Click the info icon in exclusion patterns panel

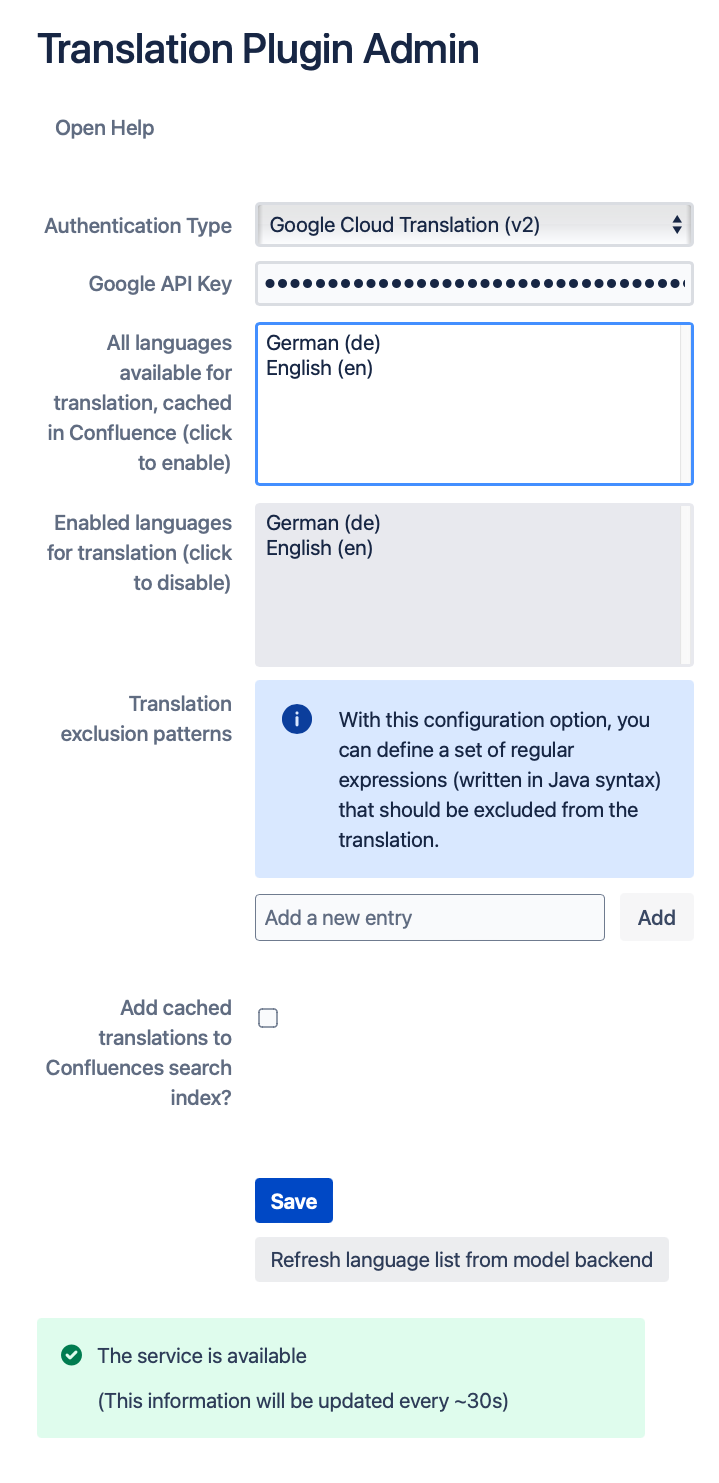tap(296, 719)
